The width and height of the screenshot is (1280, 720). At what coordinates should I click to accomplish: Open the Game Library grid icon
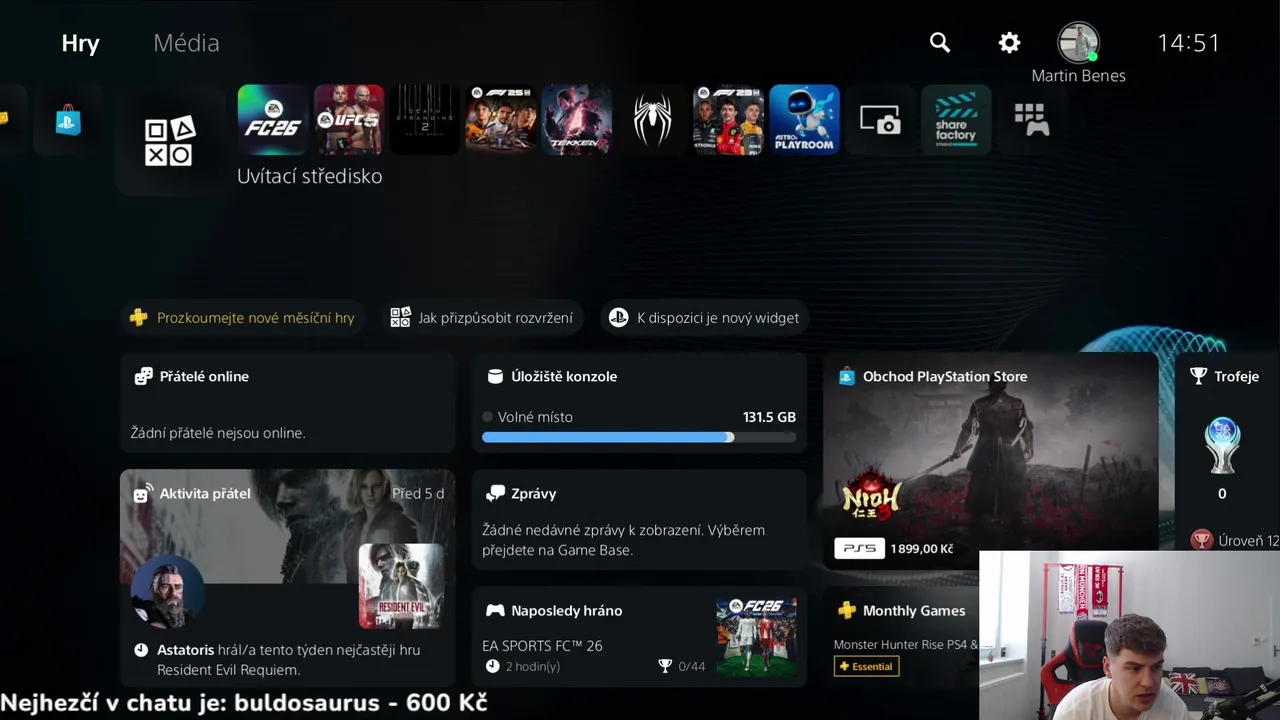pos(1032,120)
